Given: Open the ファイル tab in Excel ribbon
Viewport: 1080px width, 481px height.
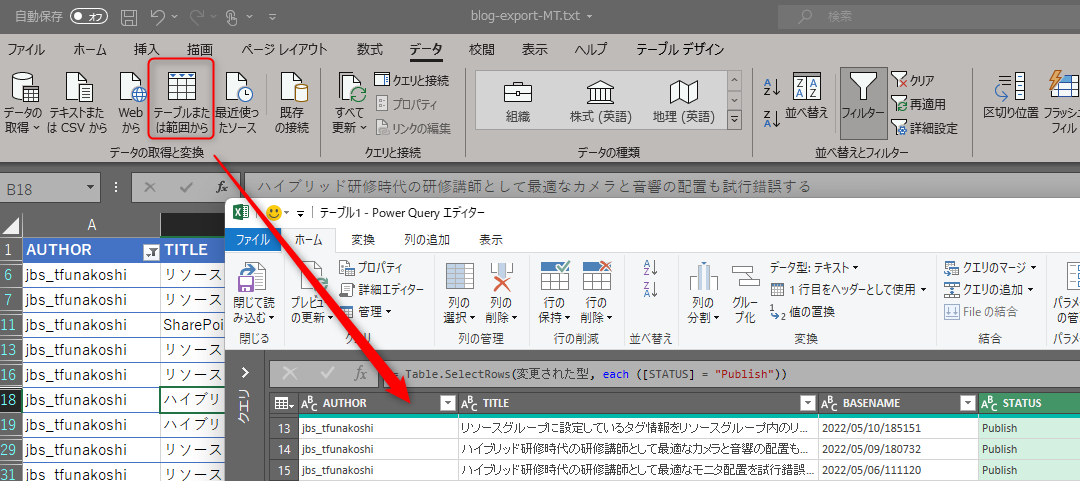Looking at the screenshot, I should click(25, 49).
